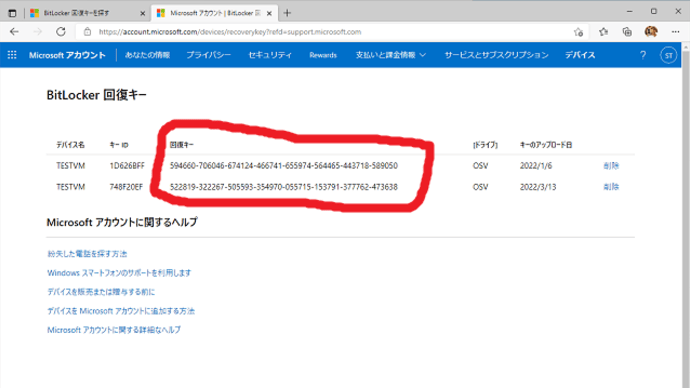Viewport: 690px width, 388px height.
Task: Open Microsoft アカウントに関する詳細なヘルプ link
Action: point(114,329)
